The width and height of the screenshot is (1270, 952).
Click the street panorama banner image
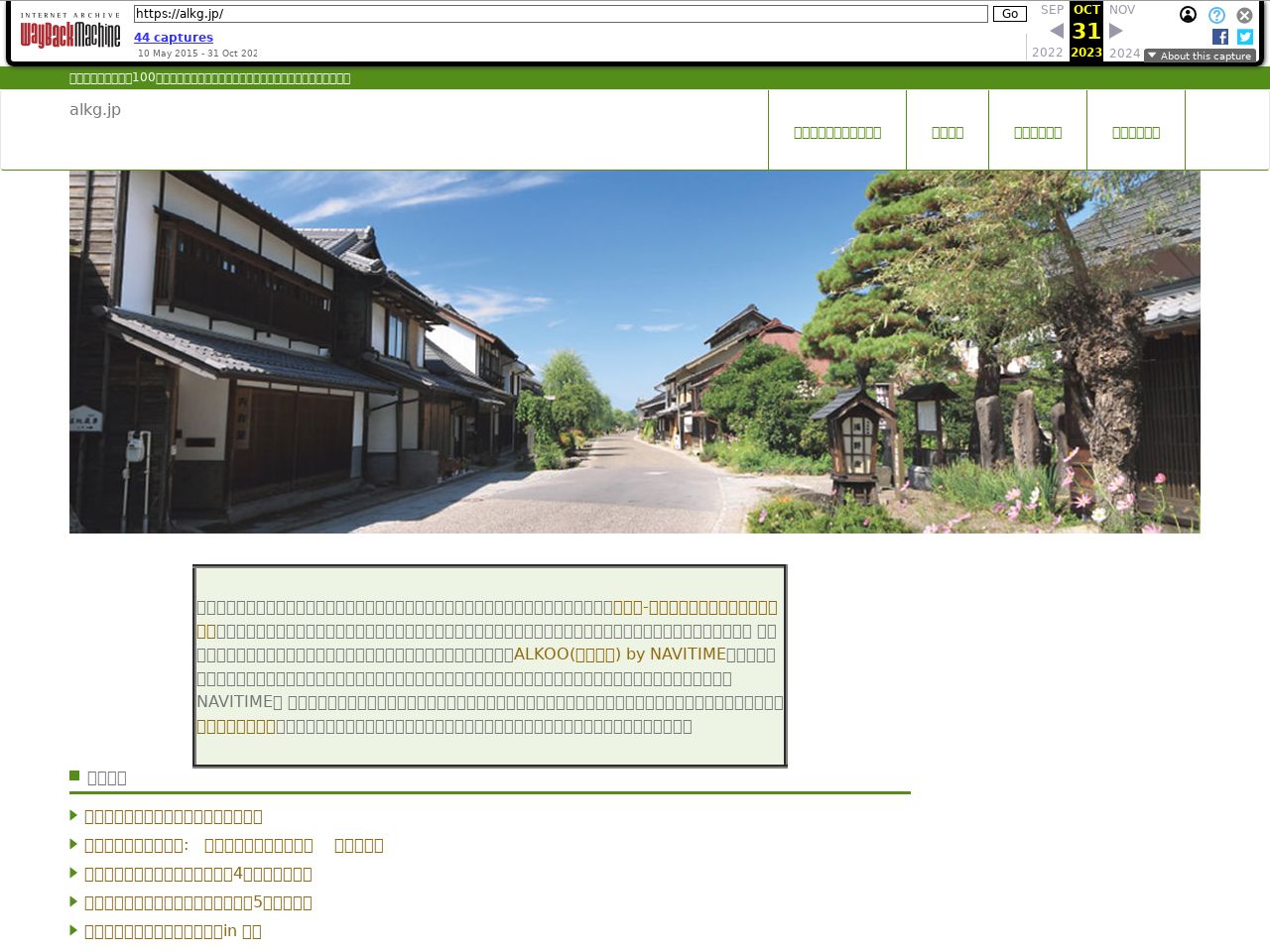click(635, 352)
